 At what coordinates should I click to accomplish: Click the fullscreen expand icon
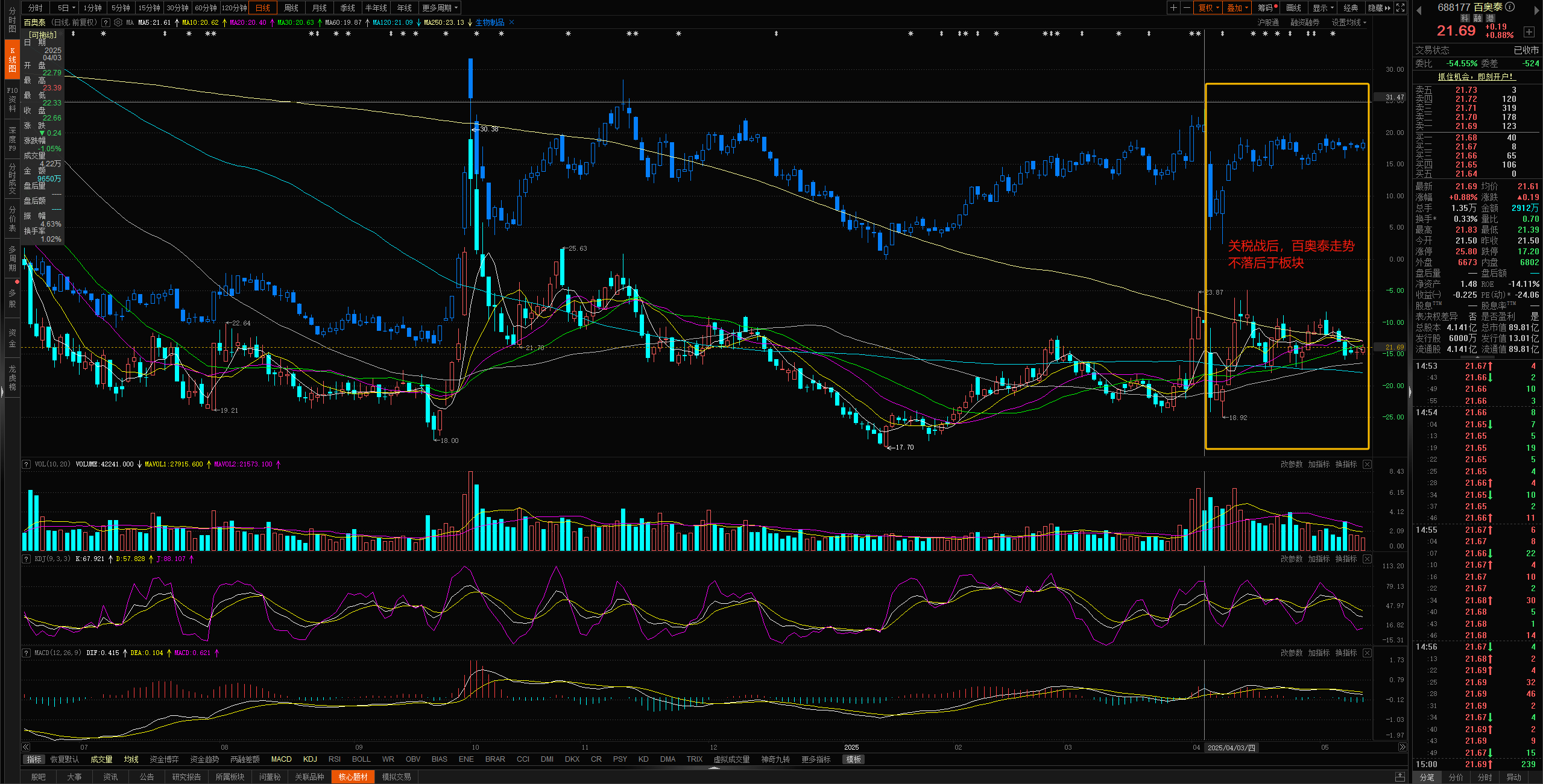coord(1401,8)
